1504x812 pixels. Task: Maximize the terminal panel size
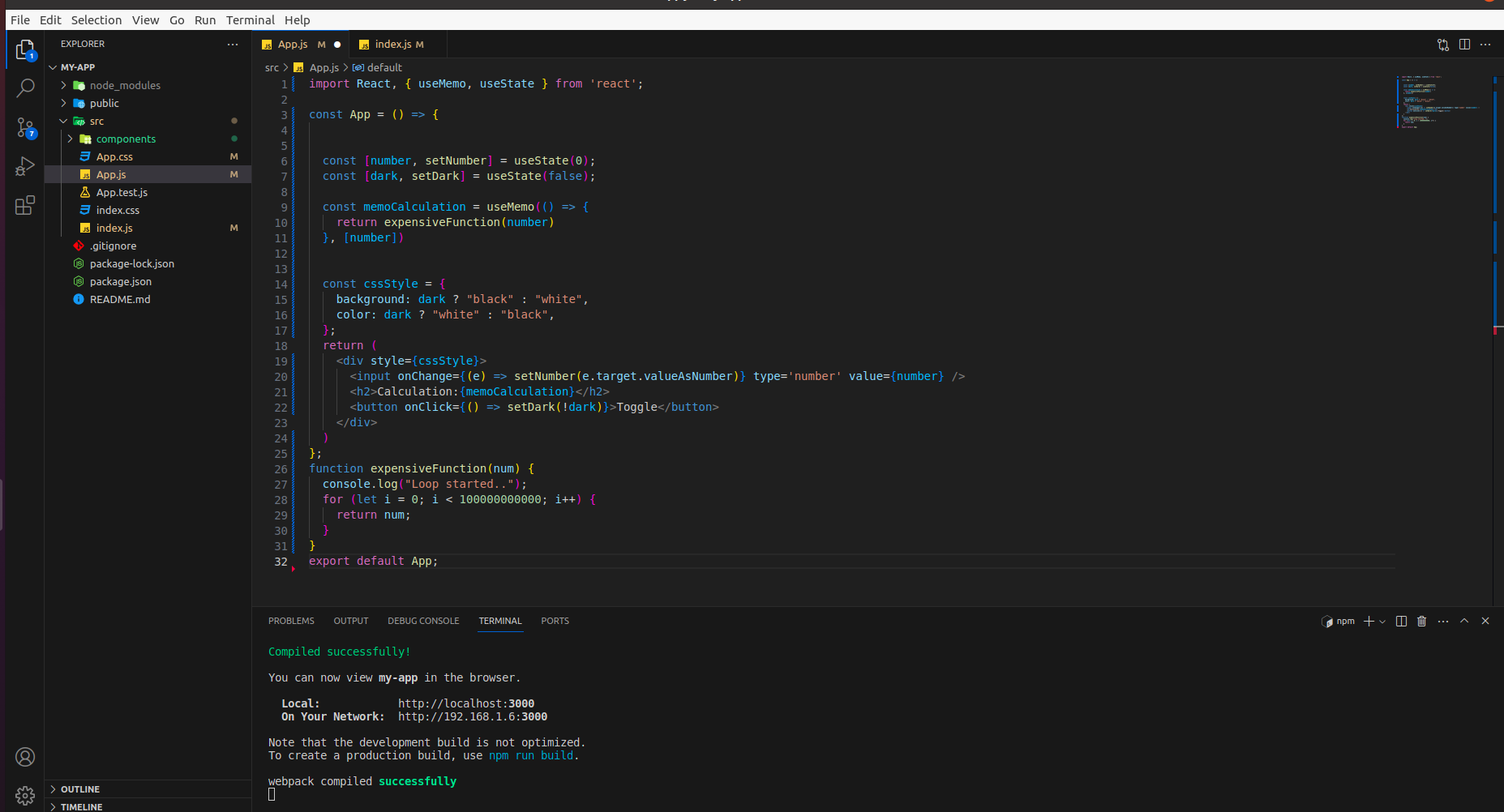click(x=1464, y=622)
